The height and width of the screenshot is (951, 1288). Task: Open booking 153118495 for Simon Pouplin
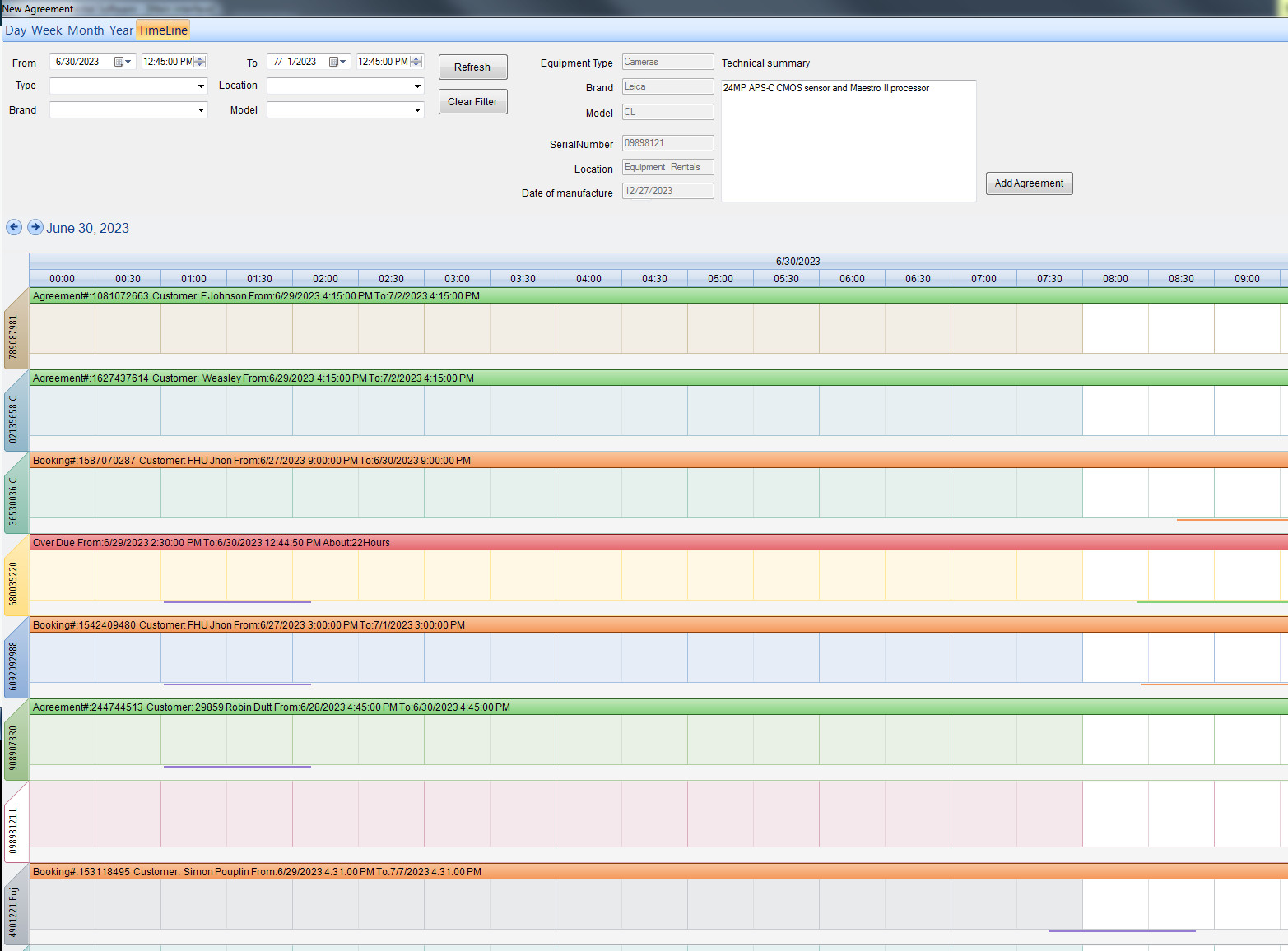[658, 872]
